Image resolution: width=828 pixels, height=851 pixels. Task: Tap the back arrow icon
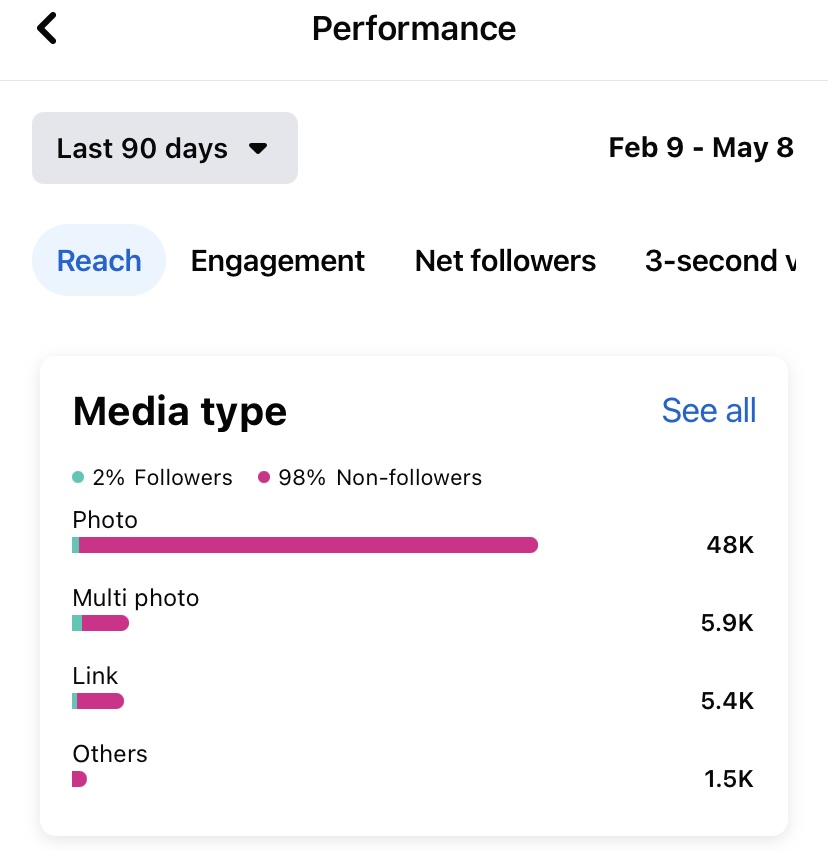46,28
